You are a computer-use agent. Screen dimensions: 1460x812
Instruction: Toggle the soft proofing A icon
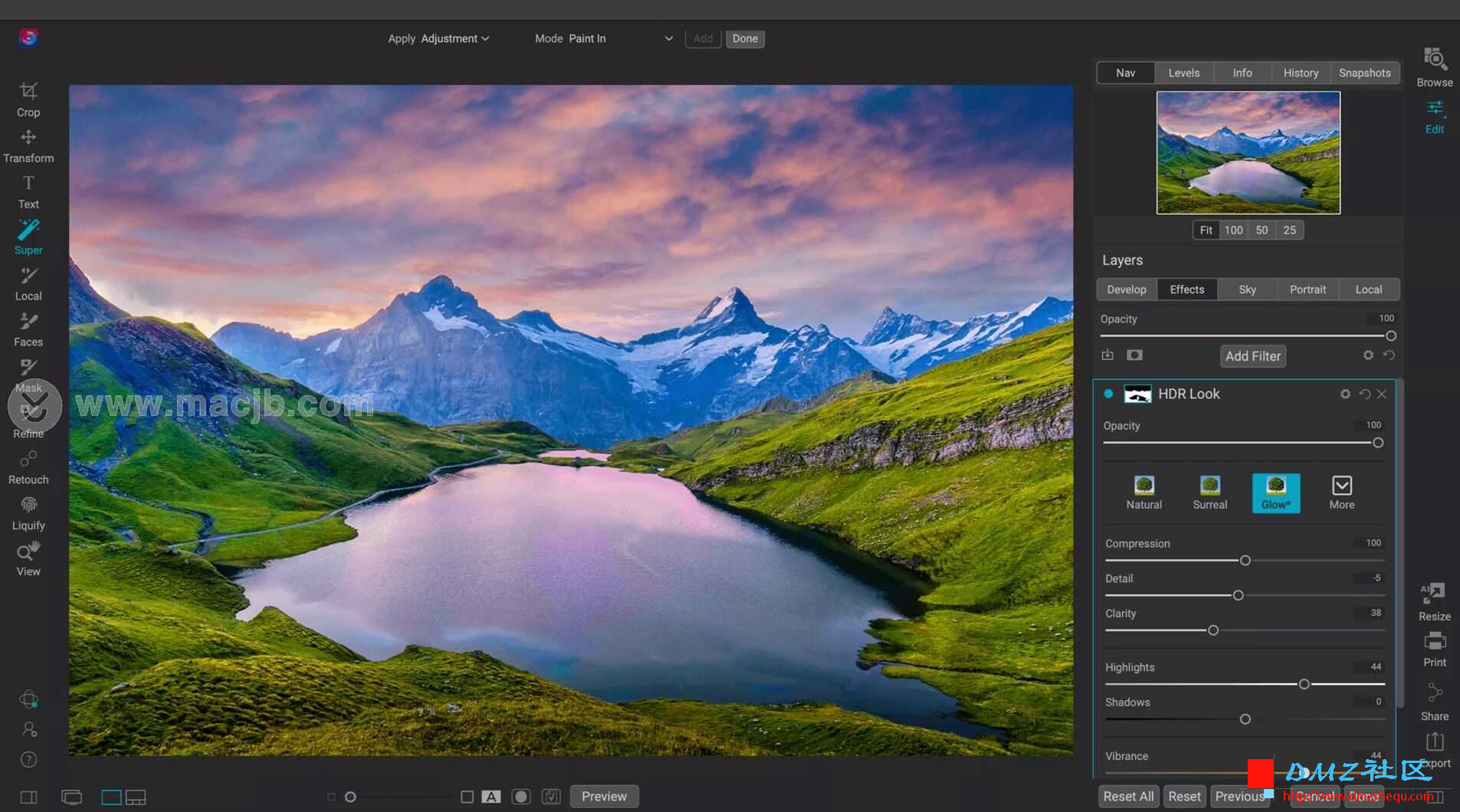[x=490, y=797]
